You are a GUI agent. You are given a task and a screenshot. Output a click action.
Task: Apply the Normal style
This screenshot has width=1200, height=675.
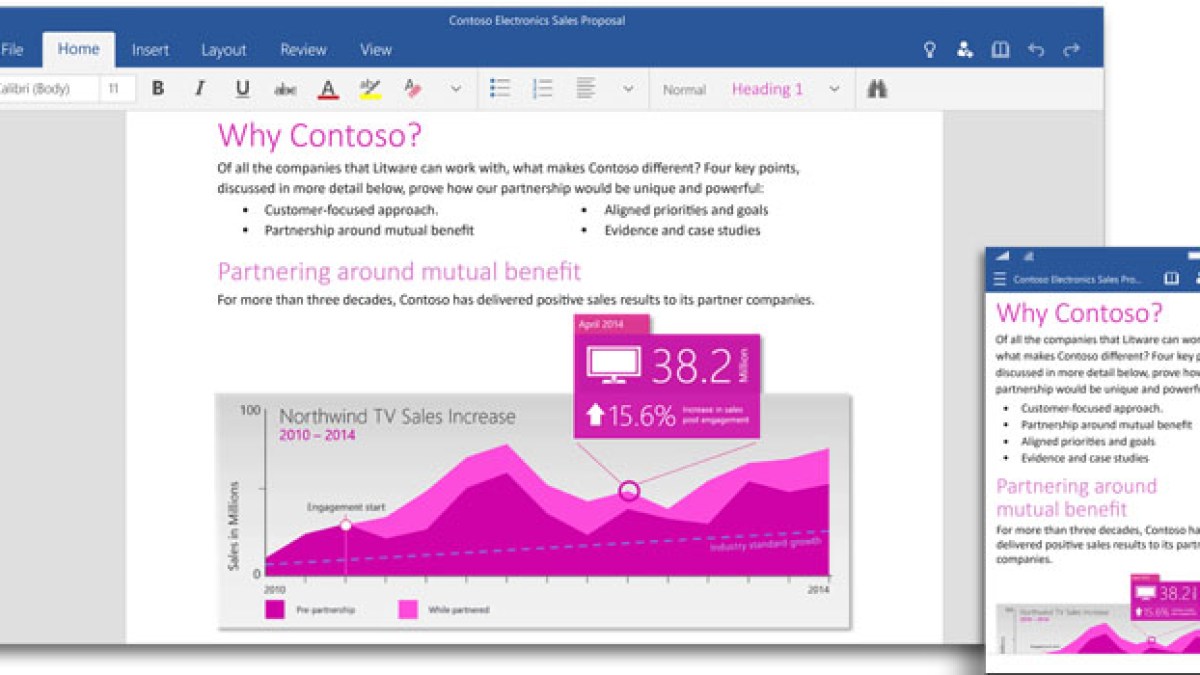tap(684, 89)
